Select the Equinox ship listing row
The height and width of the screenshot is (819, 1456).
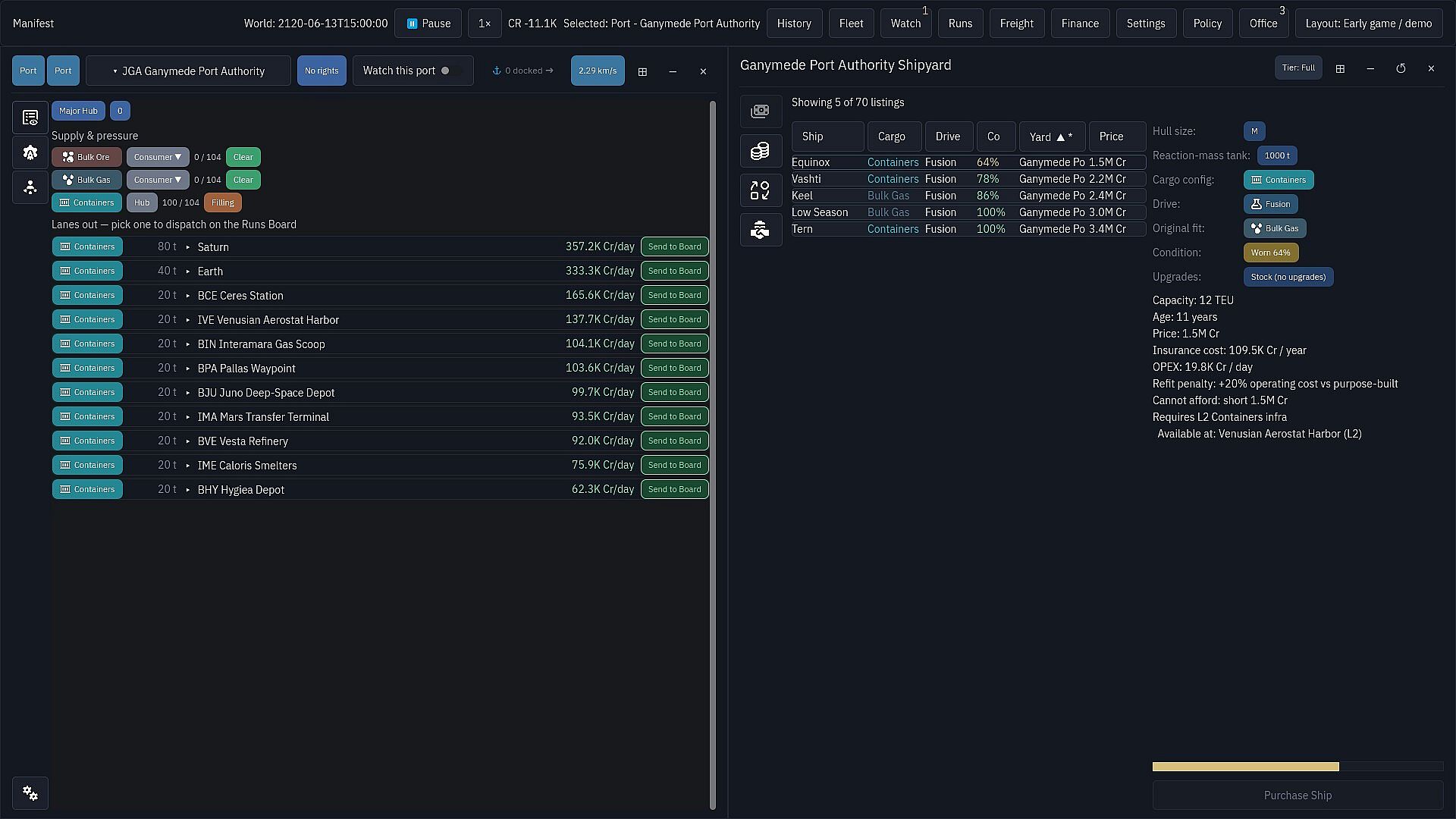click(968, 162)
